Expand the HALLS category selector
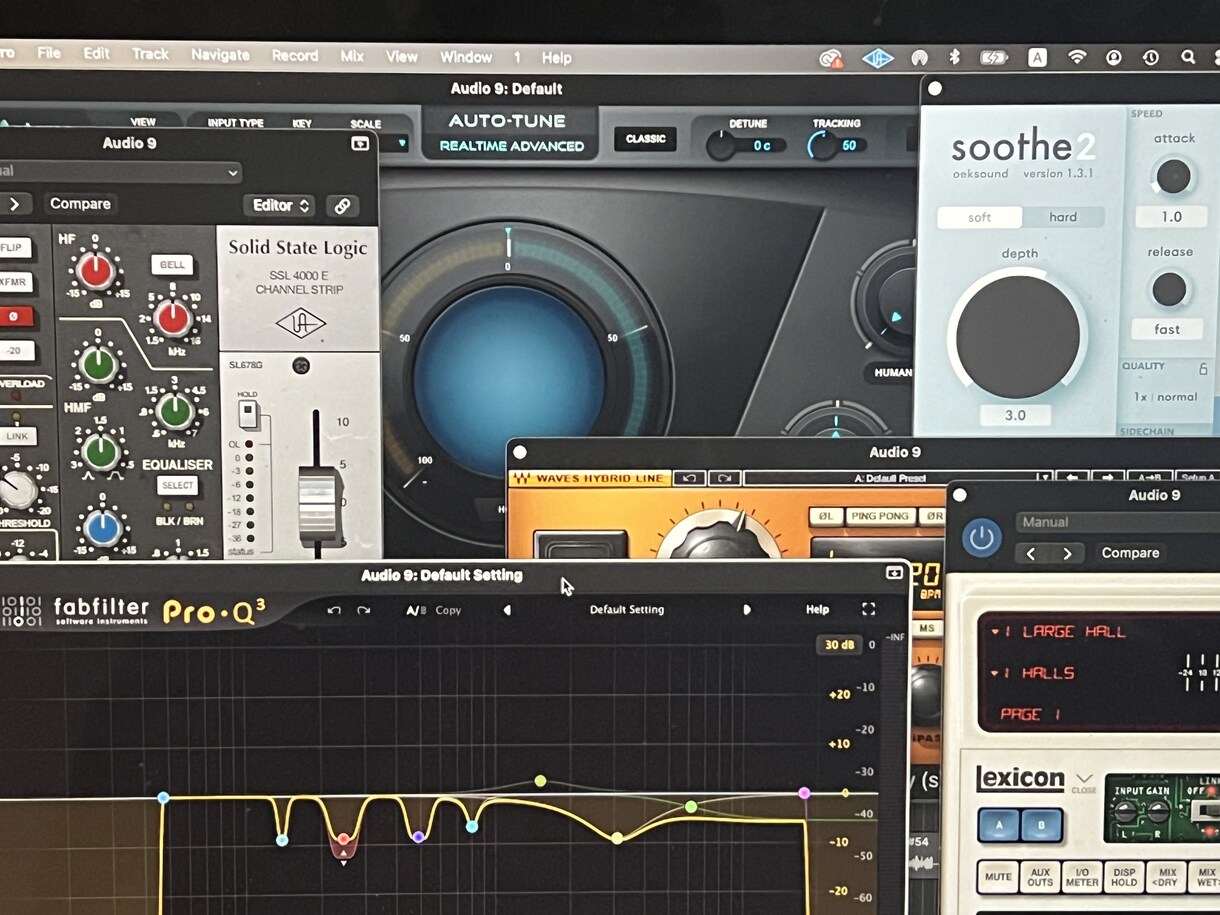Screen dimensions: 1220x915 click(x=996, y=673)
